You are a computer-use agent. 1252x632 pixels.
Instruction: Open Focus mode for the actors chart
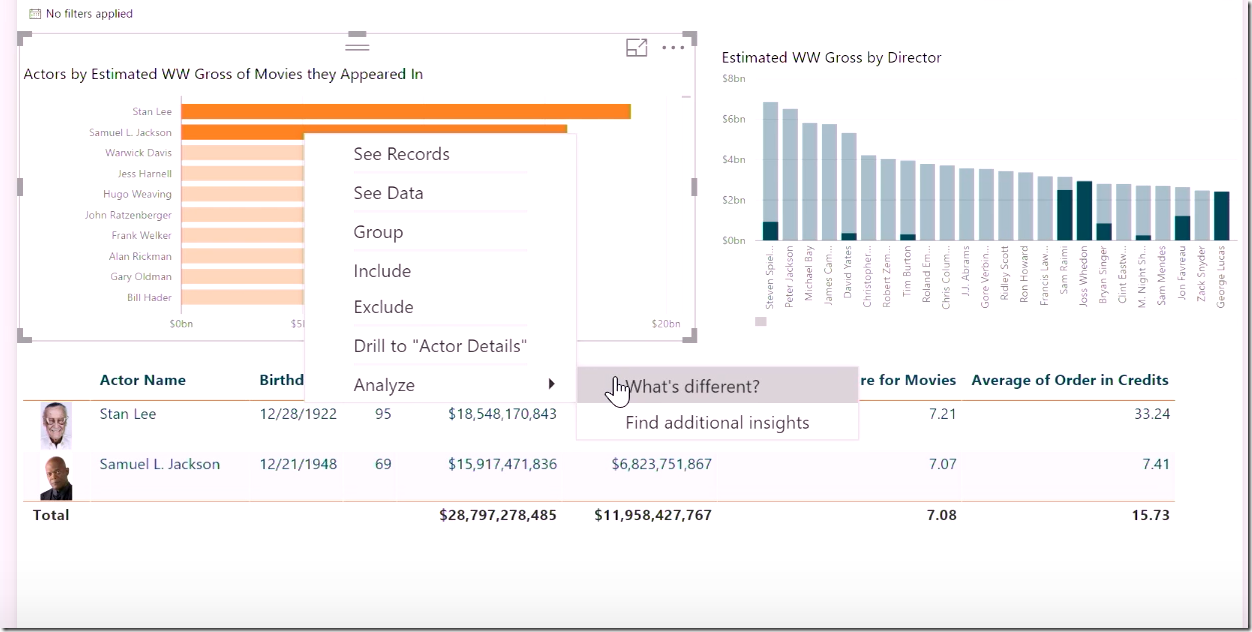coord(636,47)
